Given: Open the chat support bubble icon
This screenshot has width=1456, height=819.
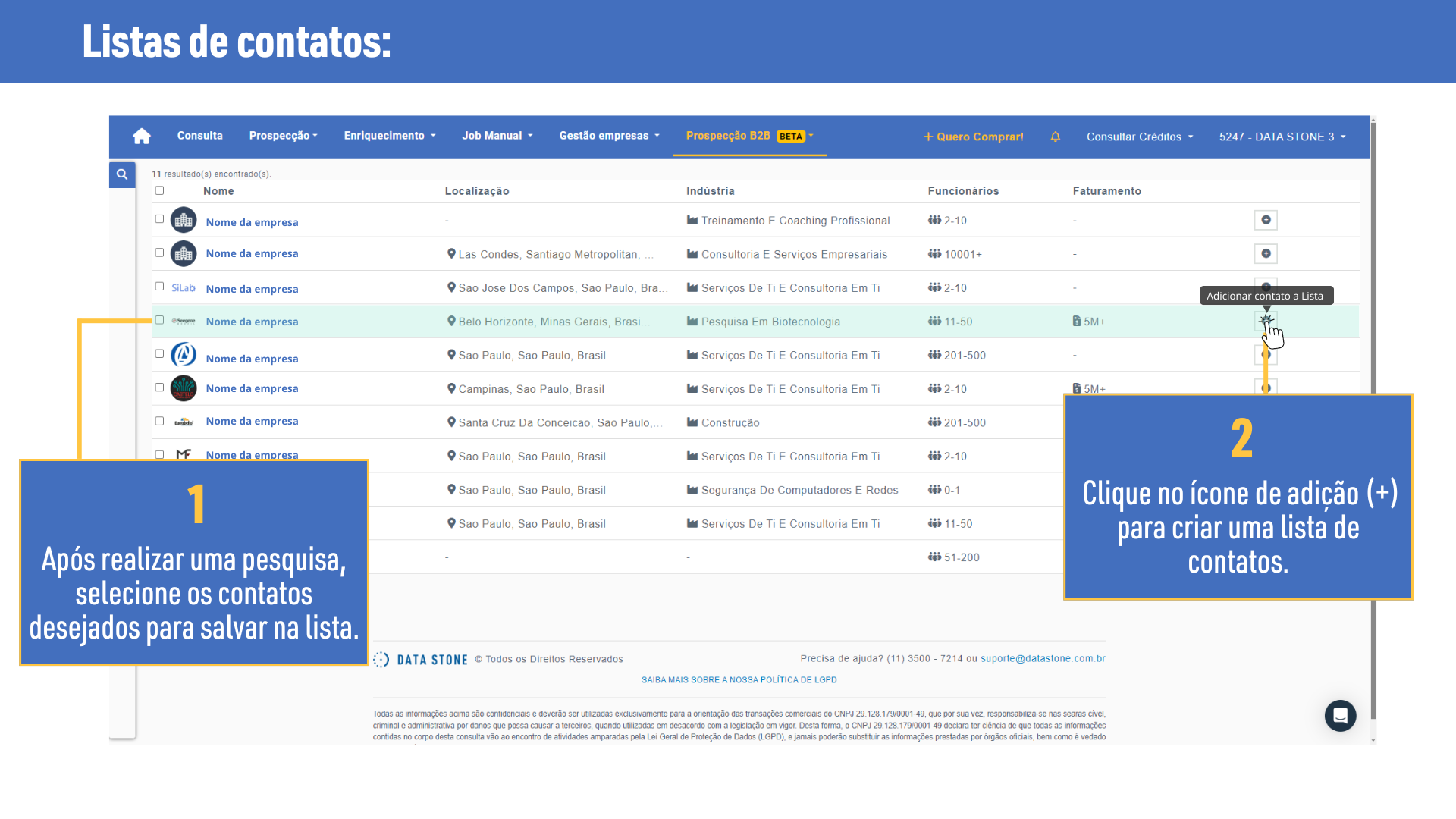Looking at the screenshot, I should [x=1340, y=715].
